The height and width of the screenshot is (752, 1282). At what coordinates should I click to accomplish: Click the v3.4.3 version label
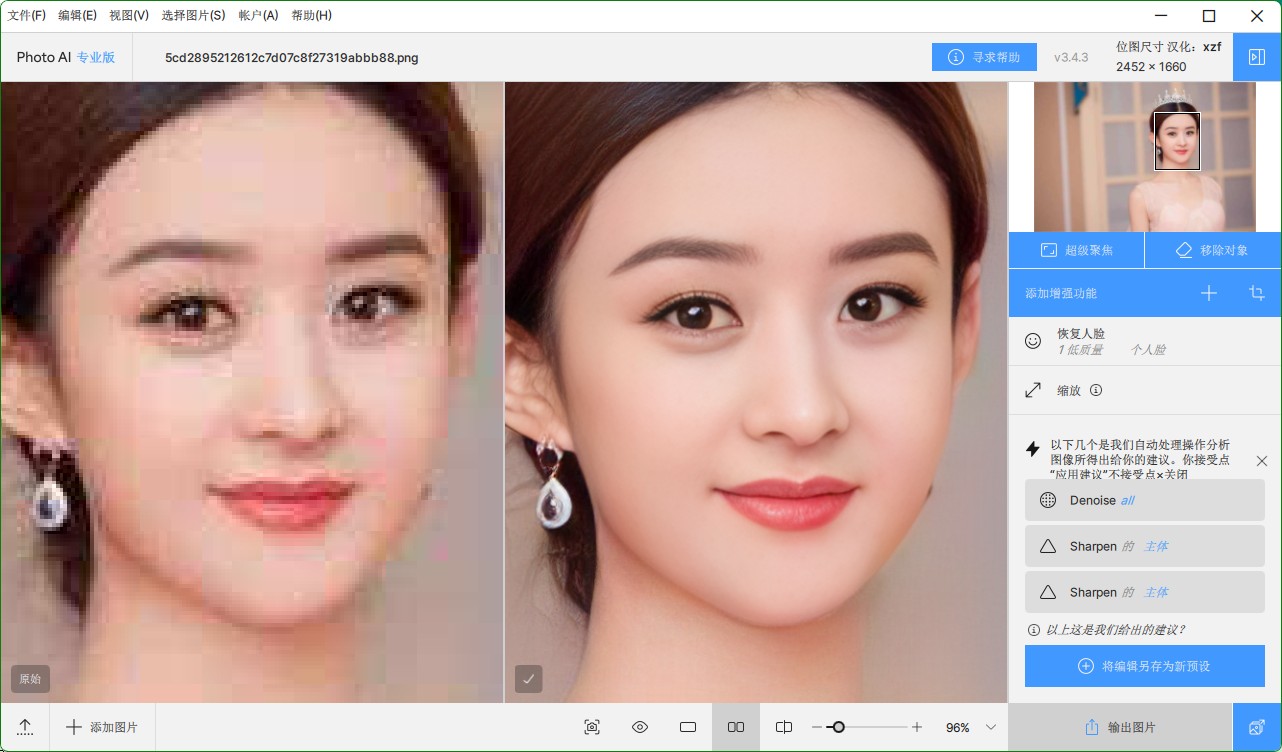pyautogui.click(x=1071, y=57)
